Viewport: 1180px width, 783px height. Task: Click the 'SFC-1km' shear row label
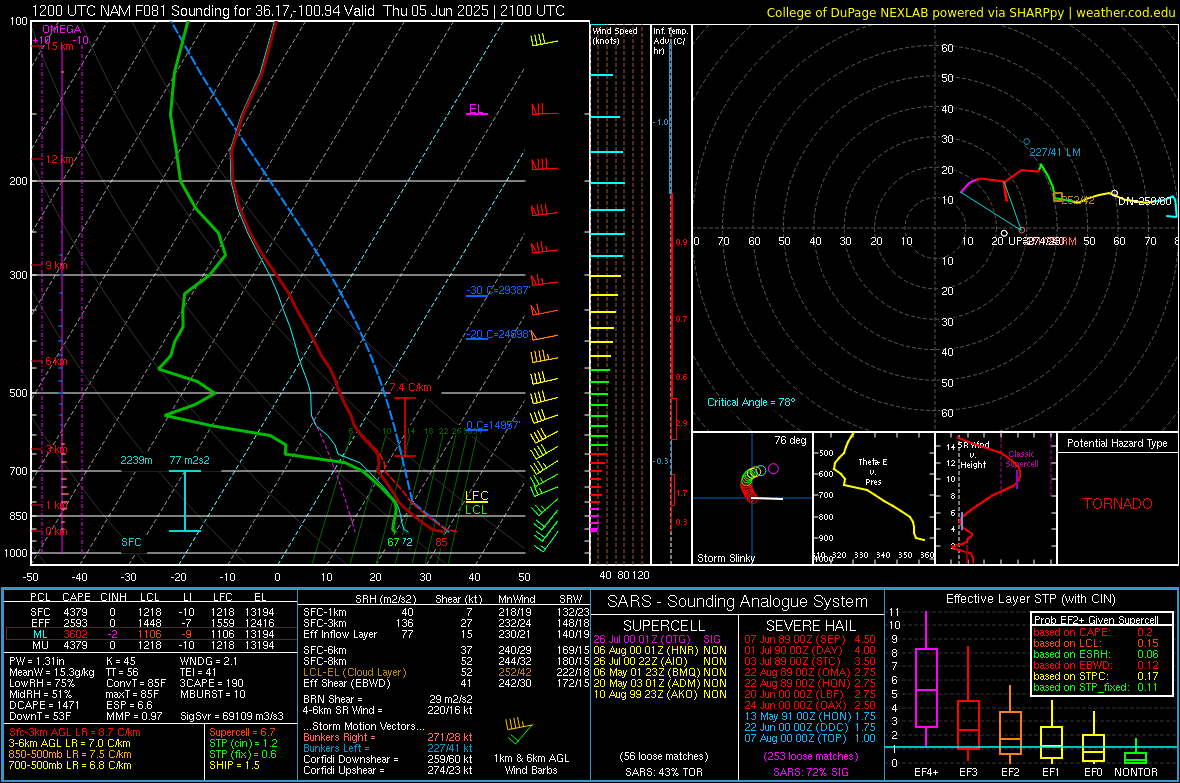point(325,612)
